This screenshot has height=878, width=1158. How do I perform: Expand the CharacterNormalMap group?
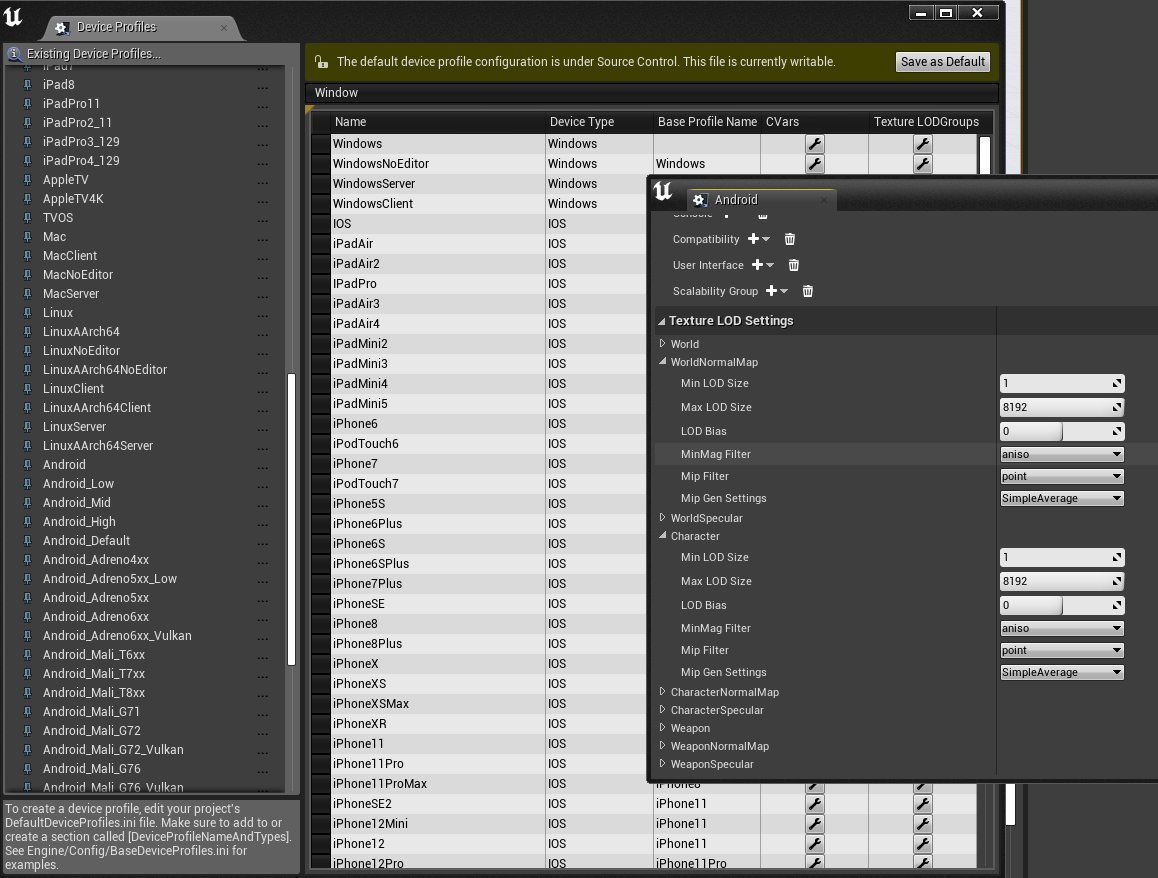pos(662,692)
